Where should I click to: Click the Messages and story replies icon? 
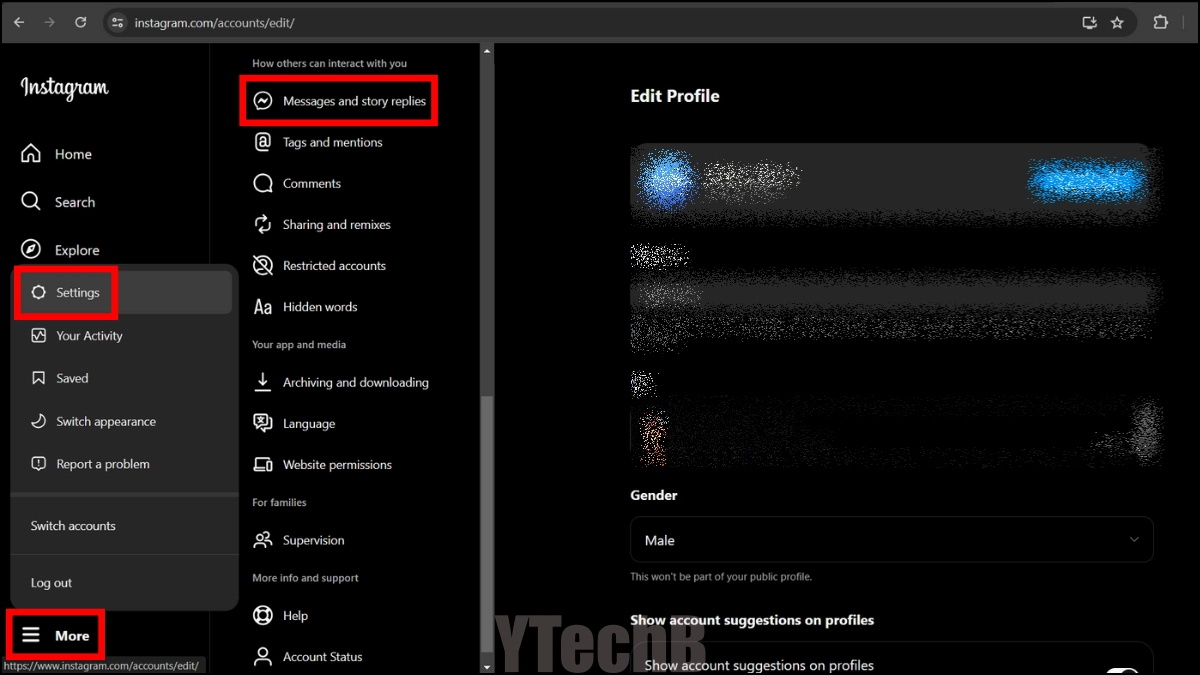[263, 101]
